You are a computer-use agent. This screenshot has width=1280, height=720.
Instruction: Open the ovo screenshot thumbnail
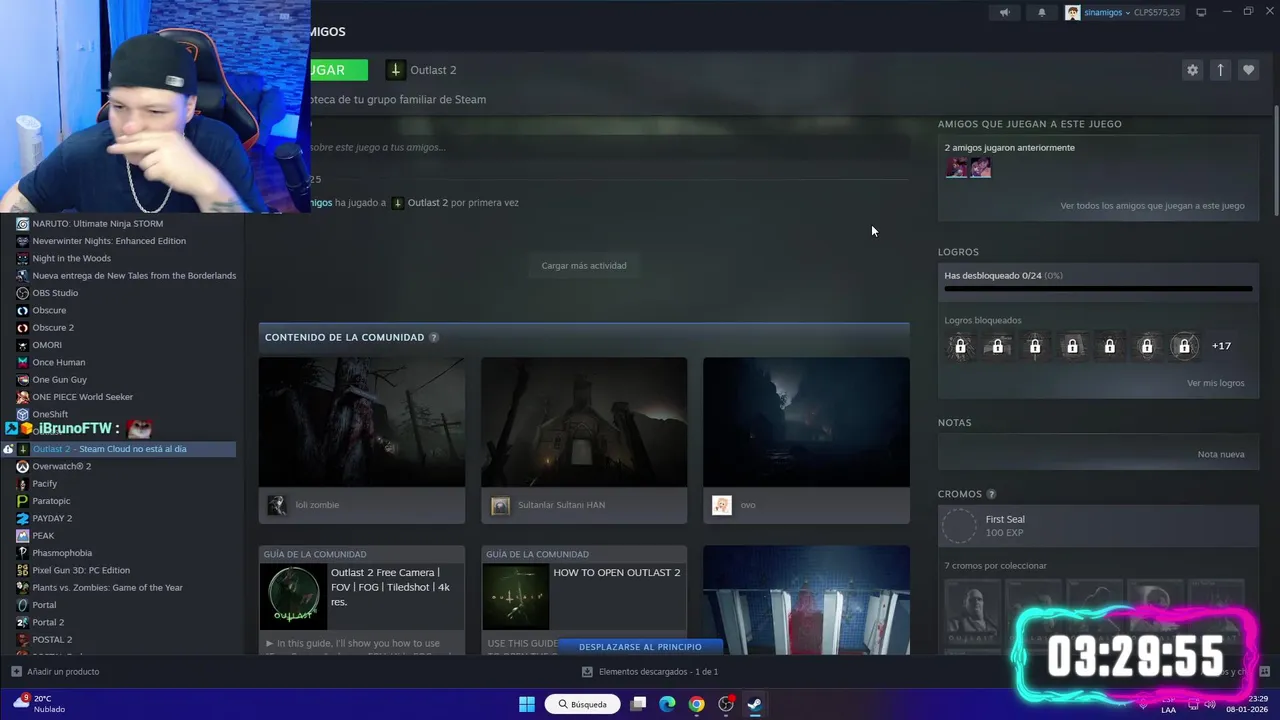coord(806,422)
